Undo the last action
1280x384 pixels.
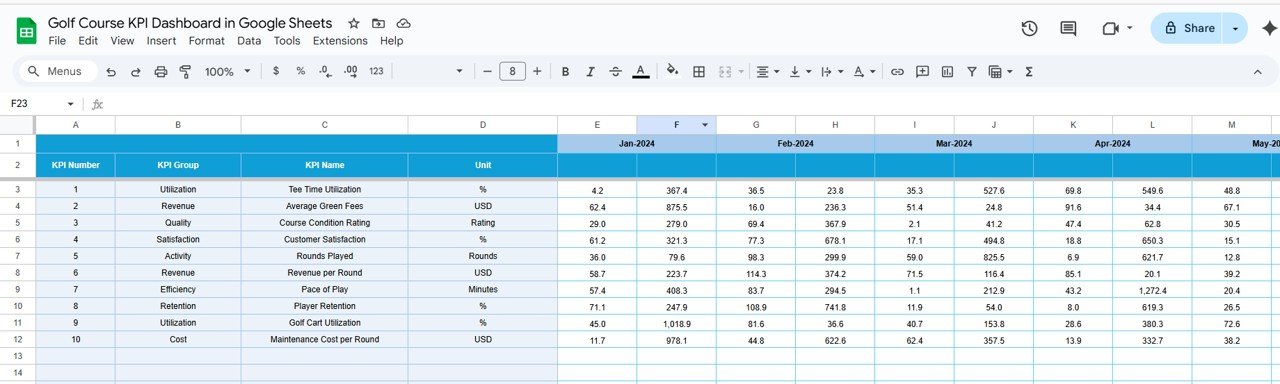[x=111, y=72]
